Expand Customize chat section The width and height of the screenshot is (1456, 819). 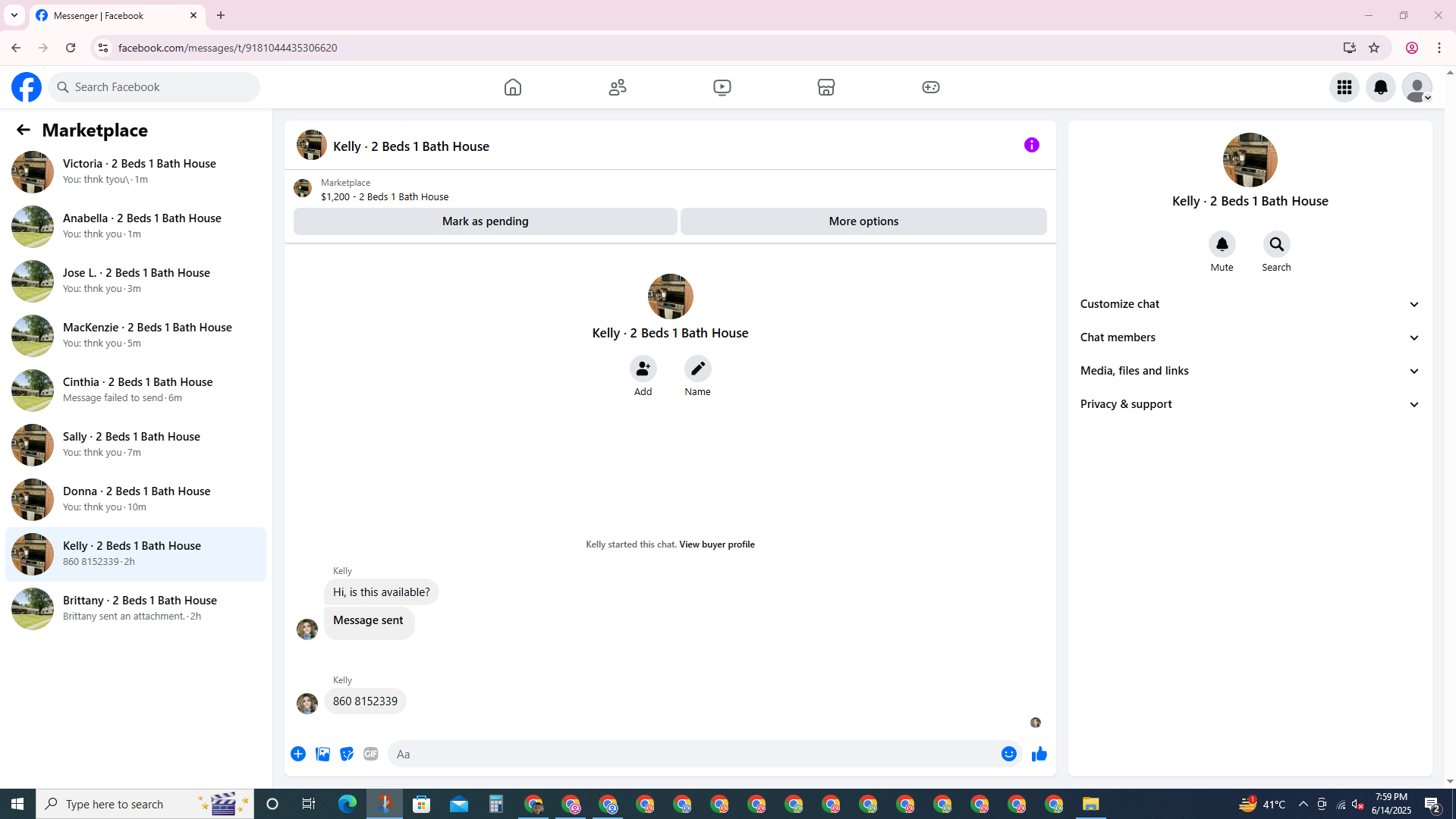(1250, 304)
